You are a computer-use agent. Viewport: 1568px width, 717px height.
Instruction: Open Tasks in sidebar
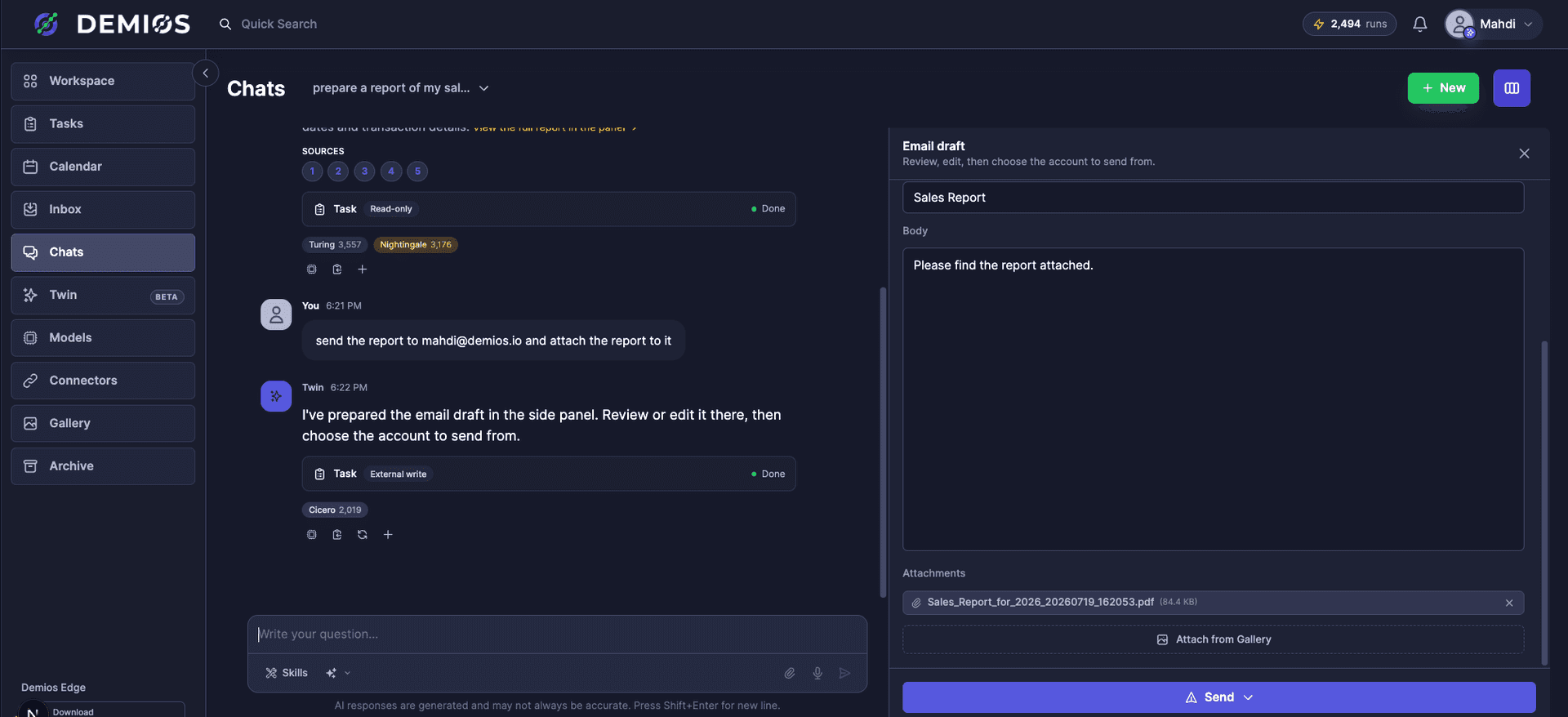[x=103, y=124]
